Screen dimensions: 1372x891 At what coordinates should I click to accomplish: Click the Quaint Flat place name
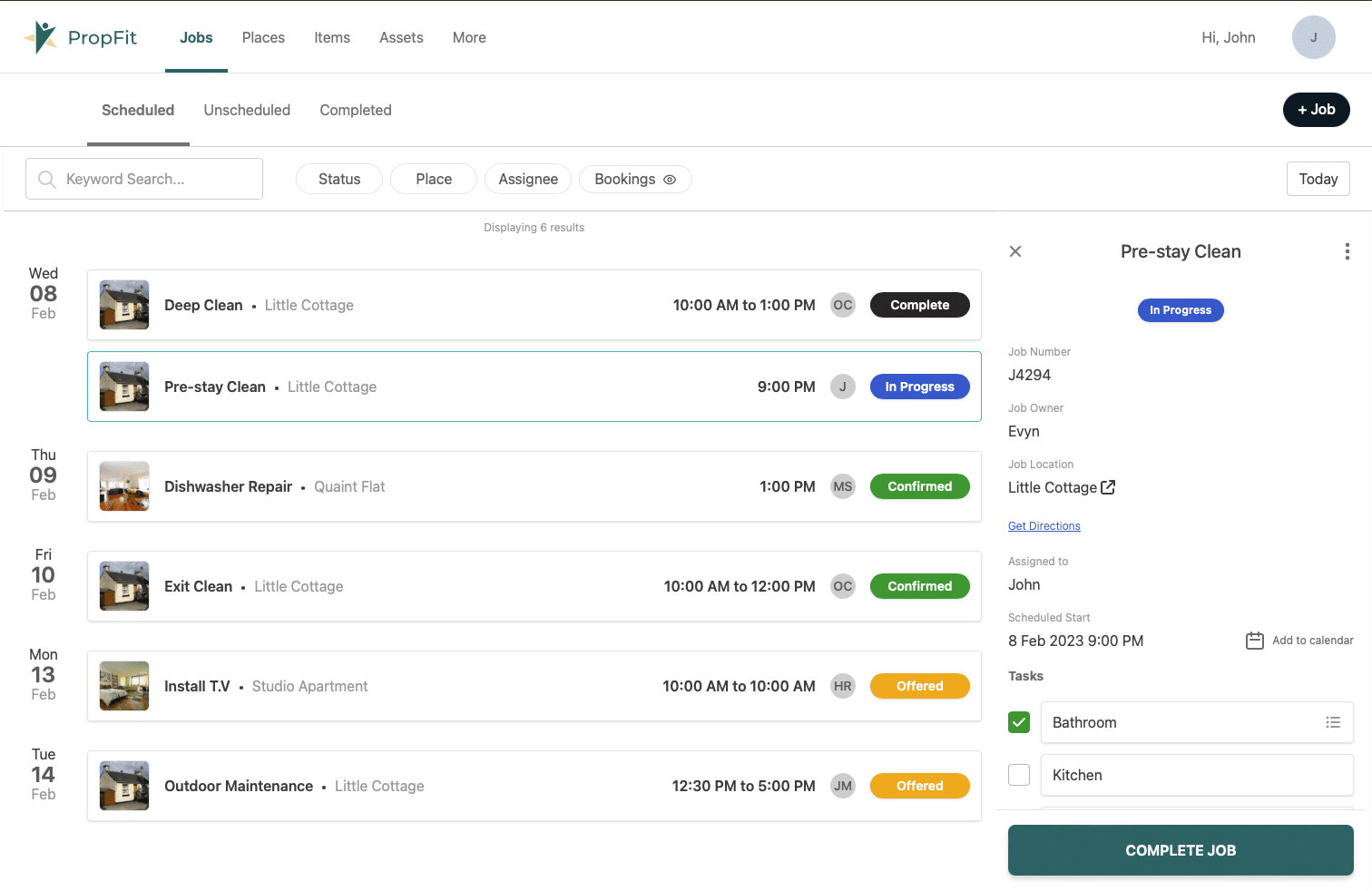coord(349,486)
